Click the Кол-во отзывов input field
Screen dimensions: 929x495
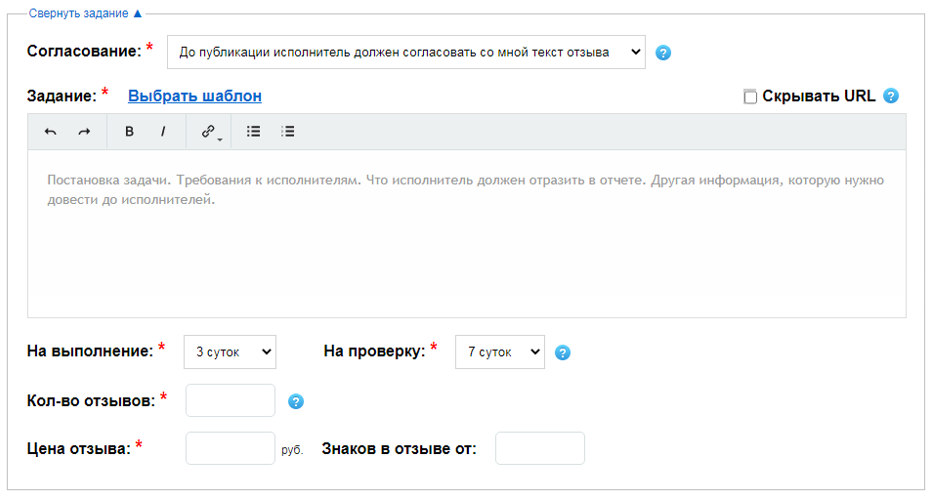click(230, 401)
